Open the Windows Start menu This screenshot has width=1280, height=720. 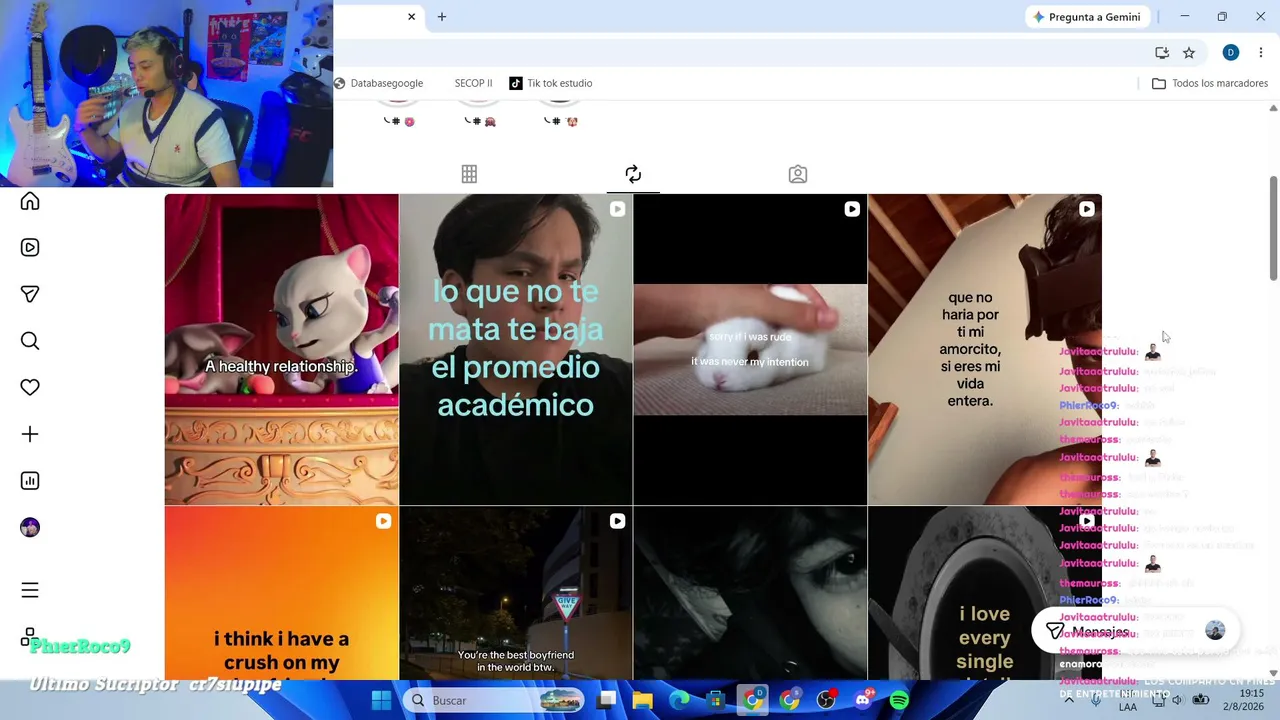click(x=382, y=700)
